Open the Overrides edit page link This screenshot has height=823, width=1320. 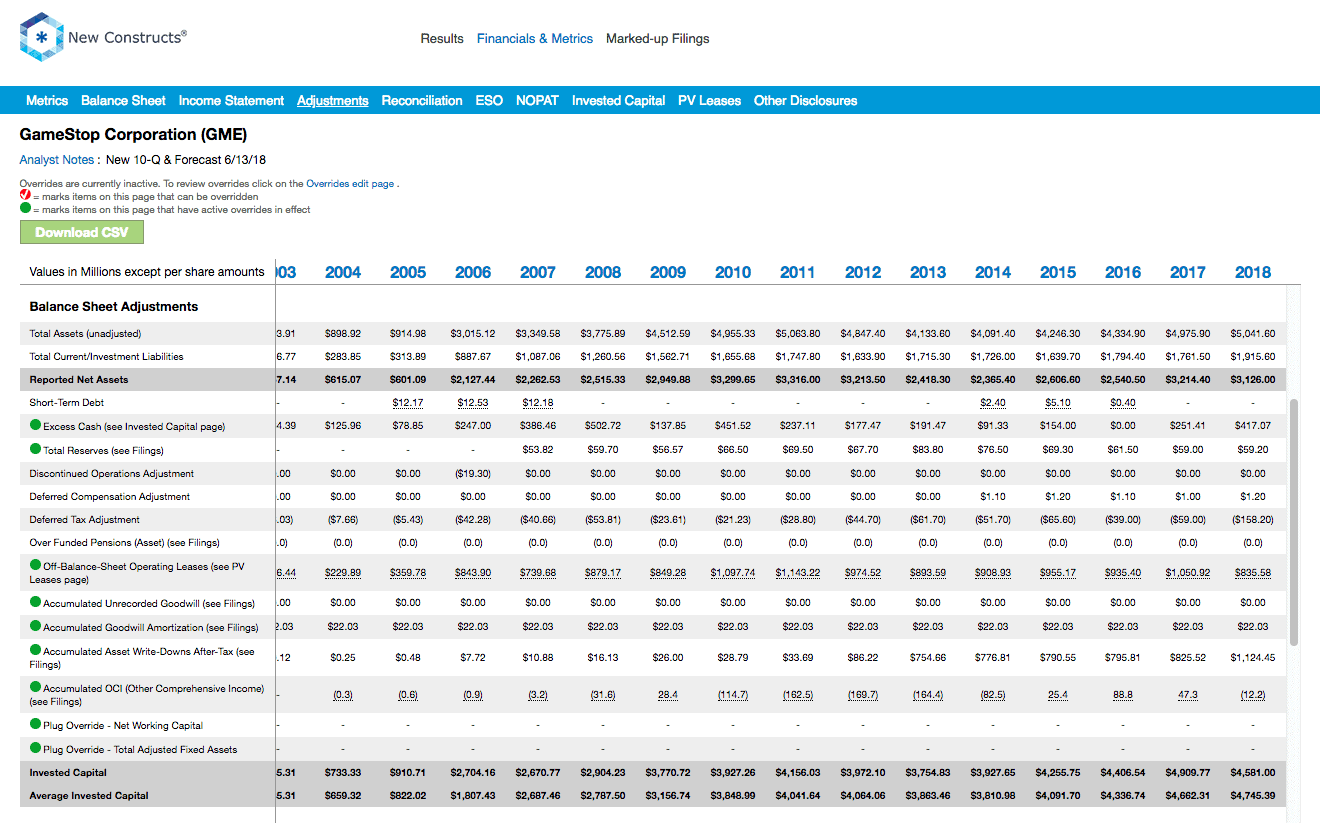tap(350, 184)
